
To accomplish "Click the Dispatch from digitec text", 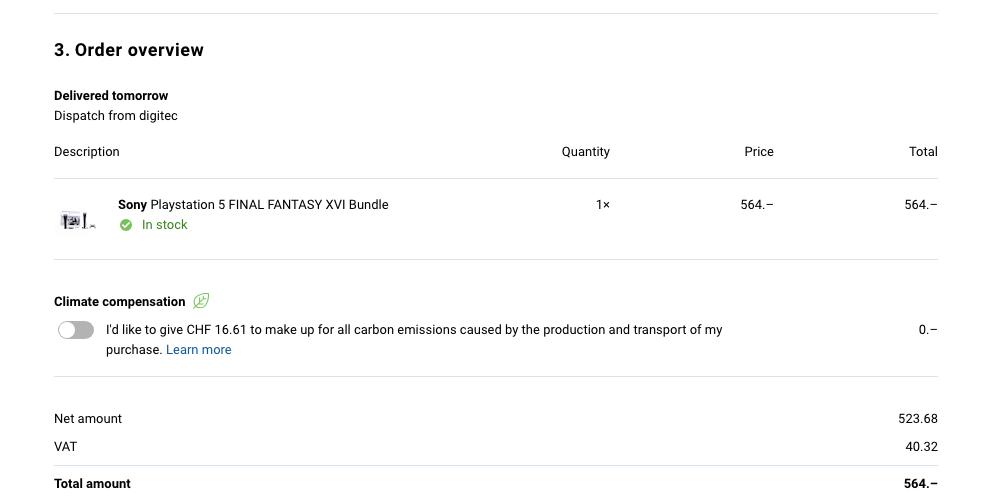I will tap(116, 116).
